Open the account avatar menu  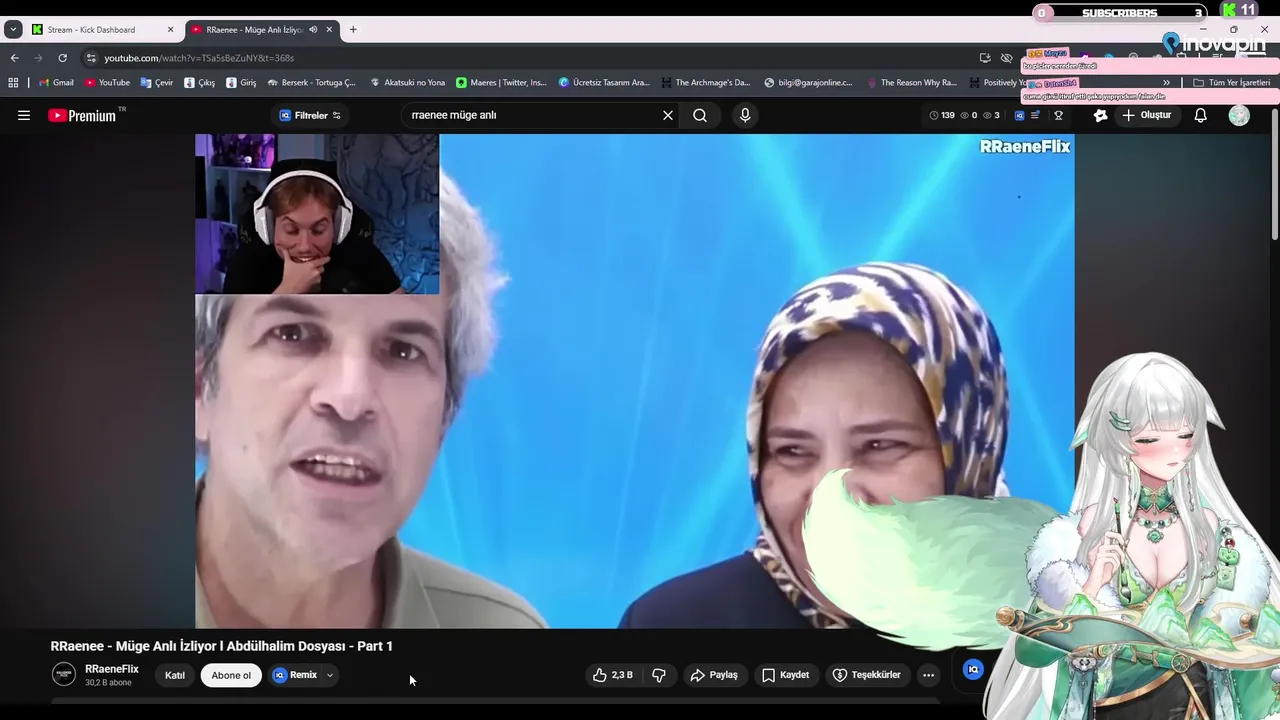[1239, 115]
